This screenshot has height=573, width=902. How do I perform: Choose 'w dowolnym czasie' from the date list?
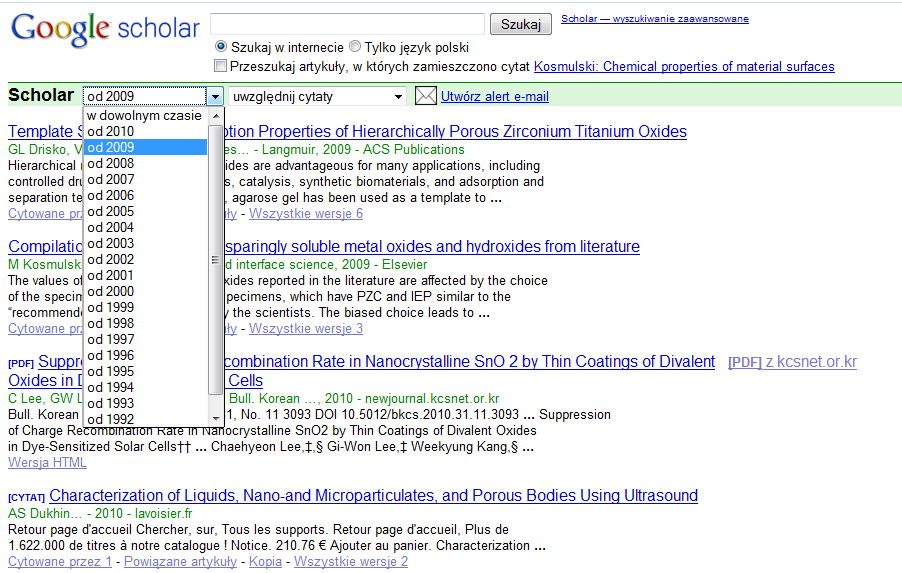point(146,115)
